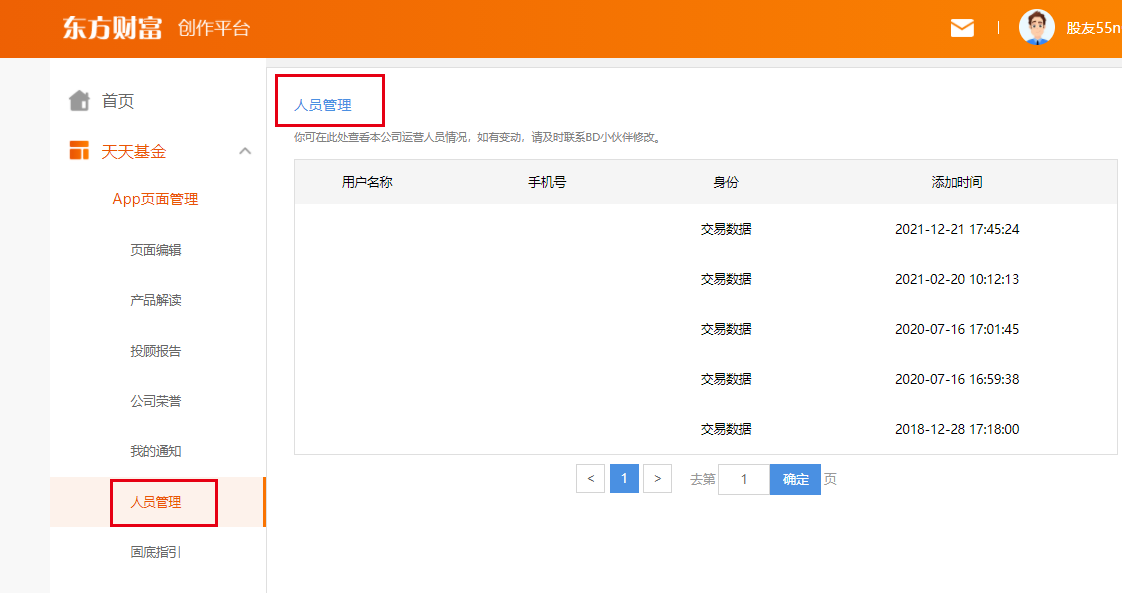This screenshot has height=593, width=1122.
Task: Select timestamp 2020-07-16 16:59:38
Action: coord(957,379)
